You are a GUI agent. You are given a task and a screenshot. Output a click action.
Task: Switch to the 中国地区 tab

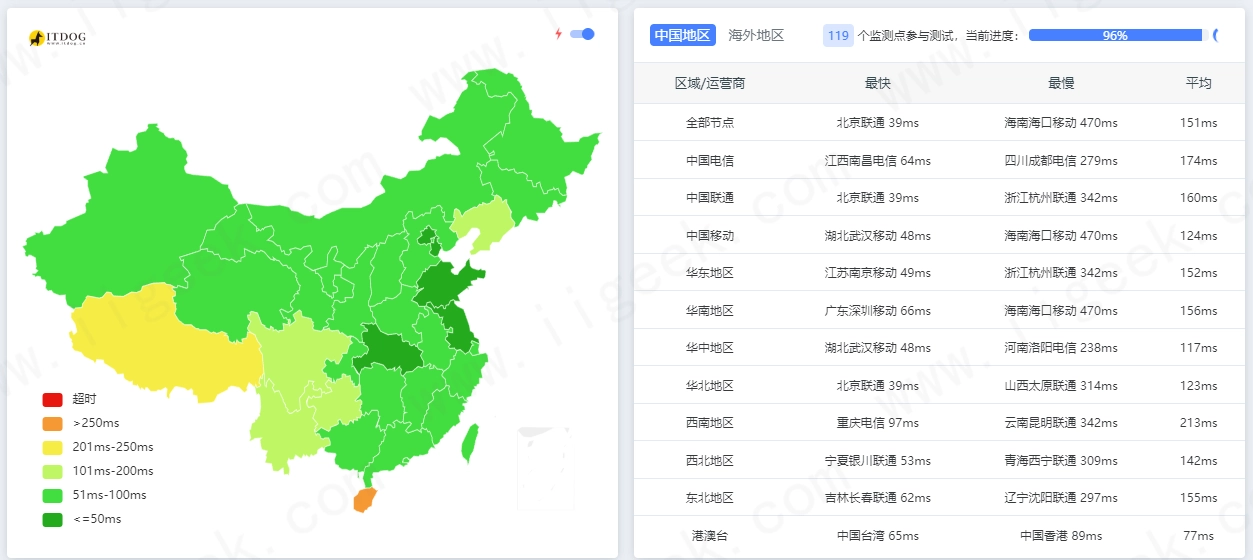point(683,35)
